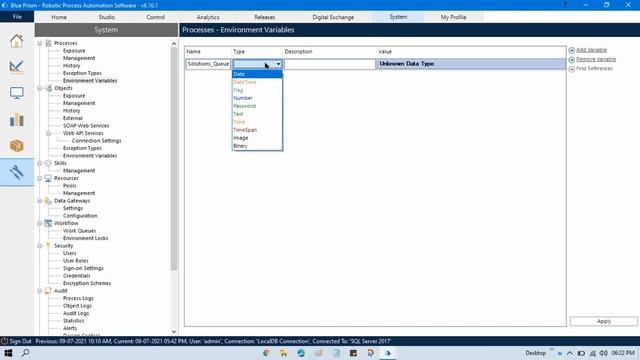Viewport: 640px width, 360px height.
Task: Click the Remove Variable link
Action: click(596, 59)
